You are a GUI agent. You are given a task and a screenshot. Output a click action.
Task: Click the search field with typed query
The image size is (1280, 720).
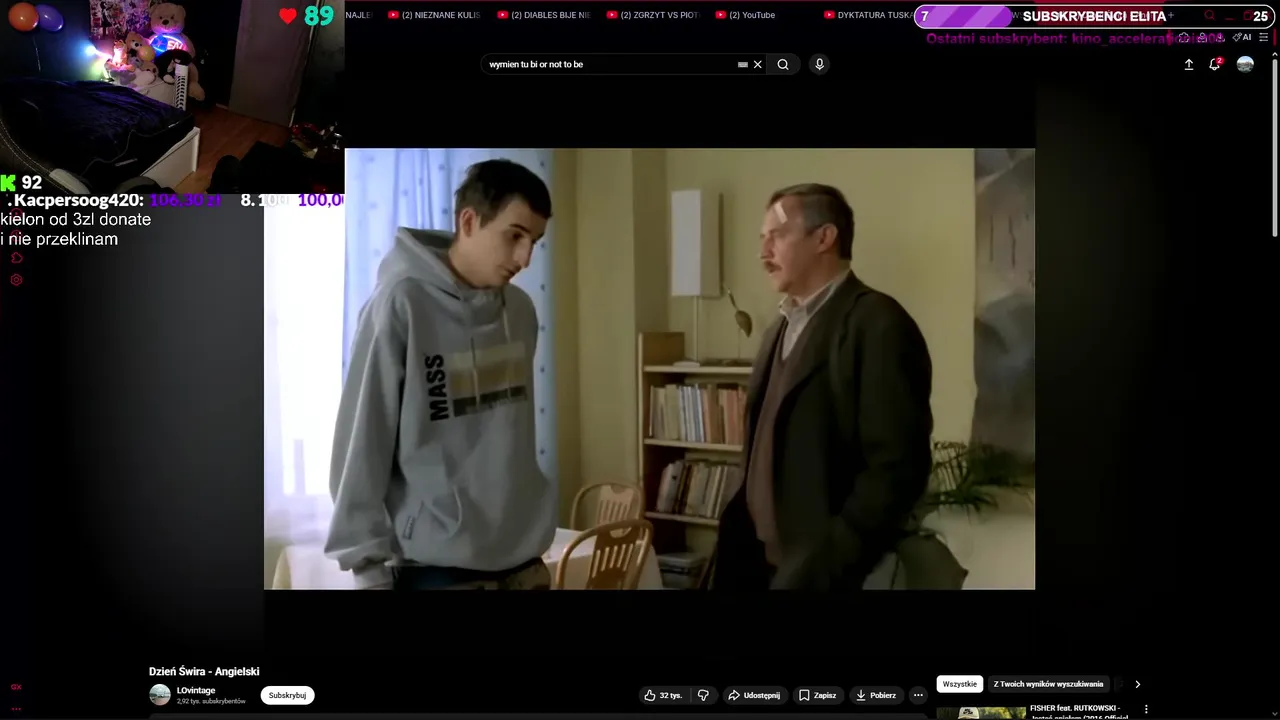(x=610, y=64)
